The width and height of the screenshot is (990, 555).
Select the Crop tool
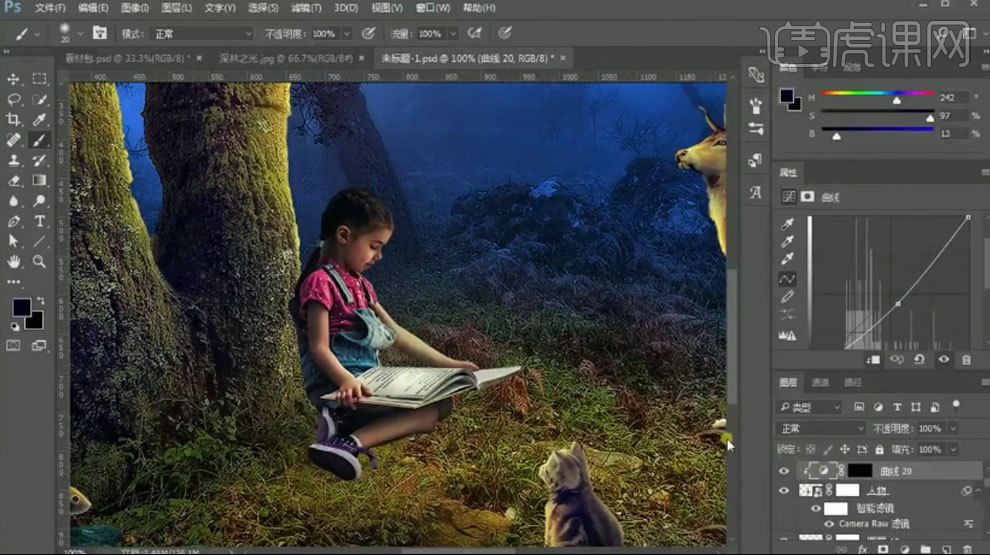pos(13,119)
